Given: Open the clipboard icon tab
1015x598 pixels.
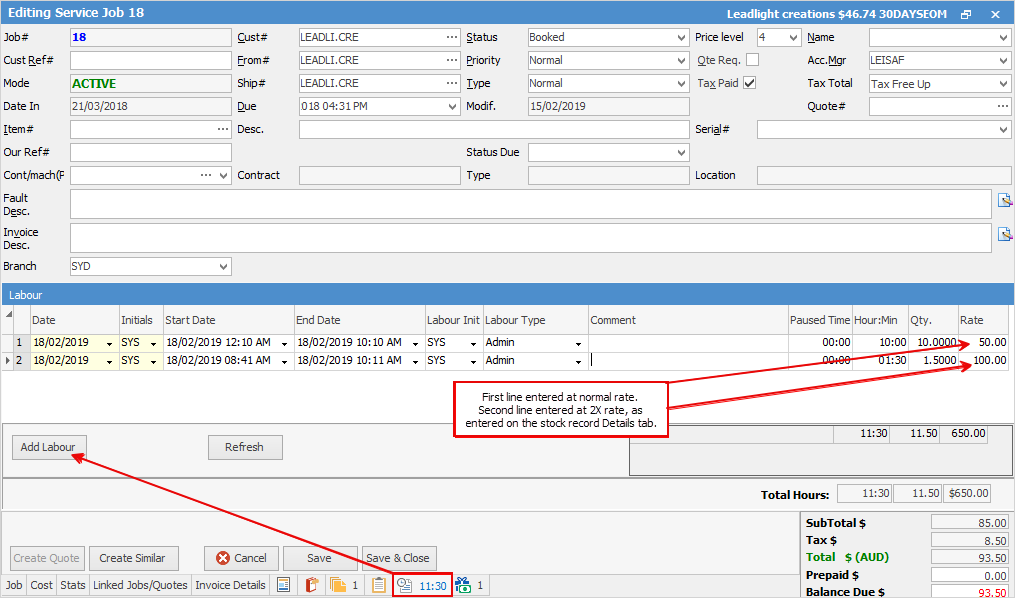Looking at the screenshot, I should click(379, 586).
